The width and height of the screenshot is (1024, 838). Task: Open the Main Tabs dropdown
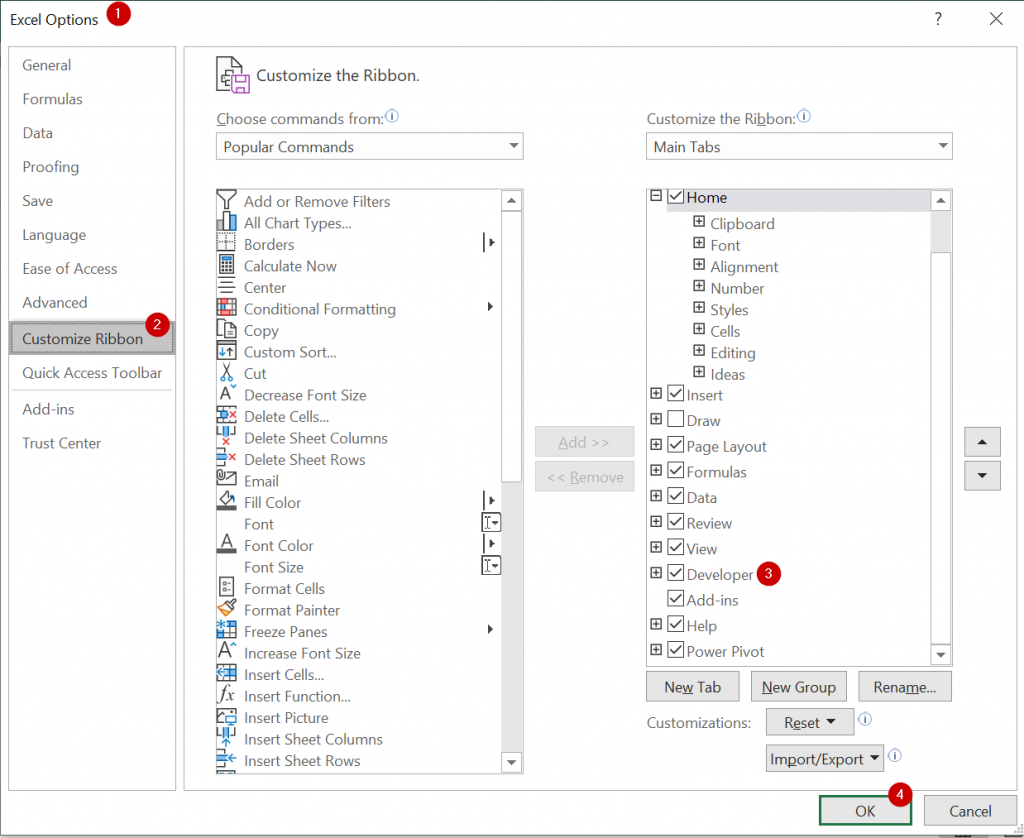coord(799,146)
